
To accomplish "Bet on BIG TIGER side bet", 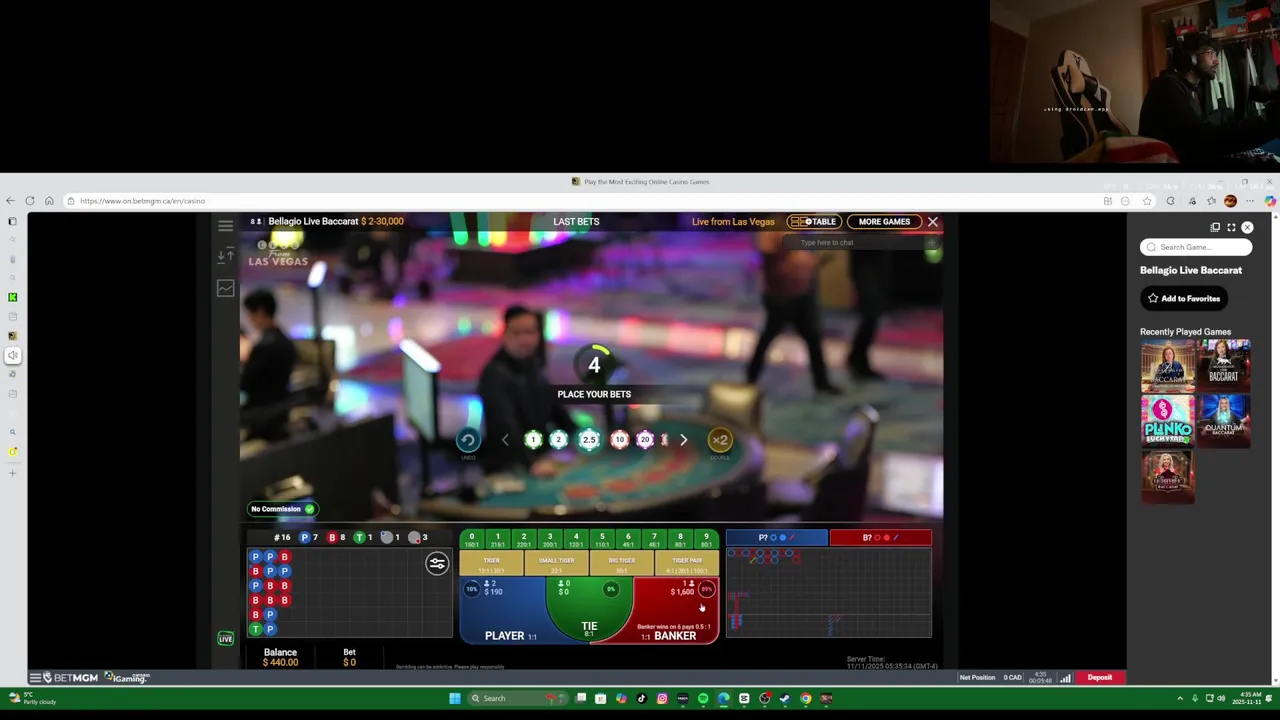I will pos(621,565).
